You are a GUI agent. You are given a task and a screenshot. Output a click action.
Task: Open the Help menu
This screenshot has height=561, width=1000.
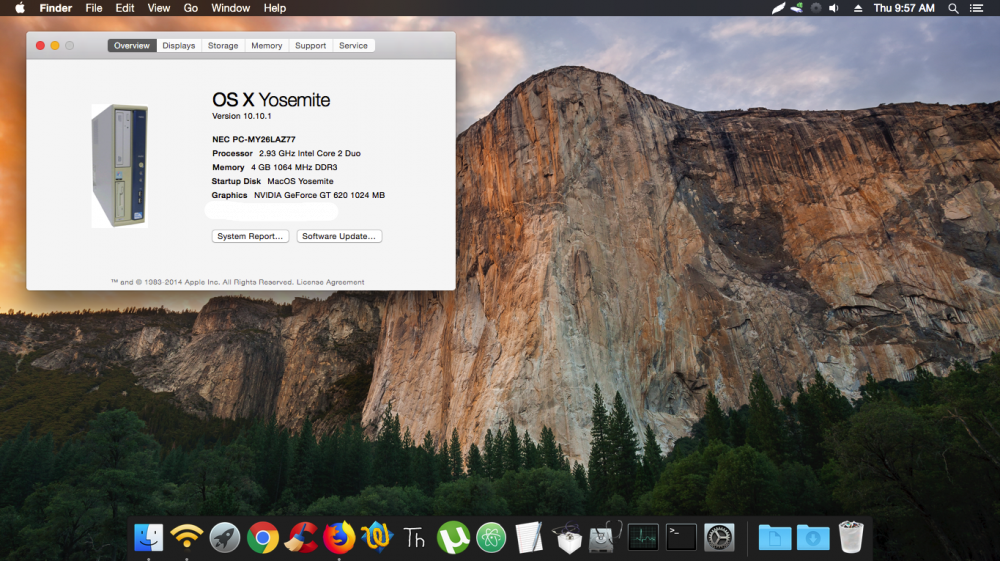tap(275, 8)
